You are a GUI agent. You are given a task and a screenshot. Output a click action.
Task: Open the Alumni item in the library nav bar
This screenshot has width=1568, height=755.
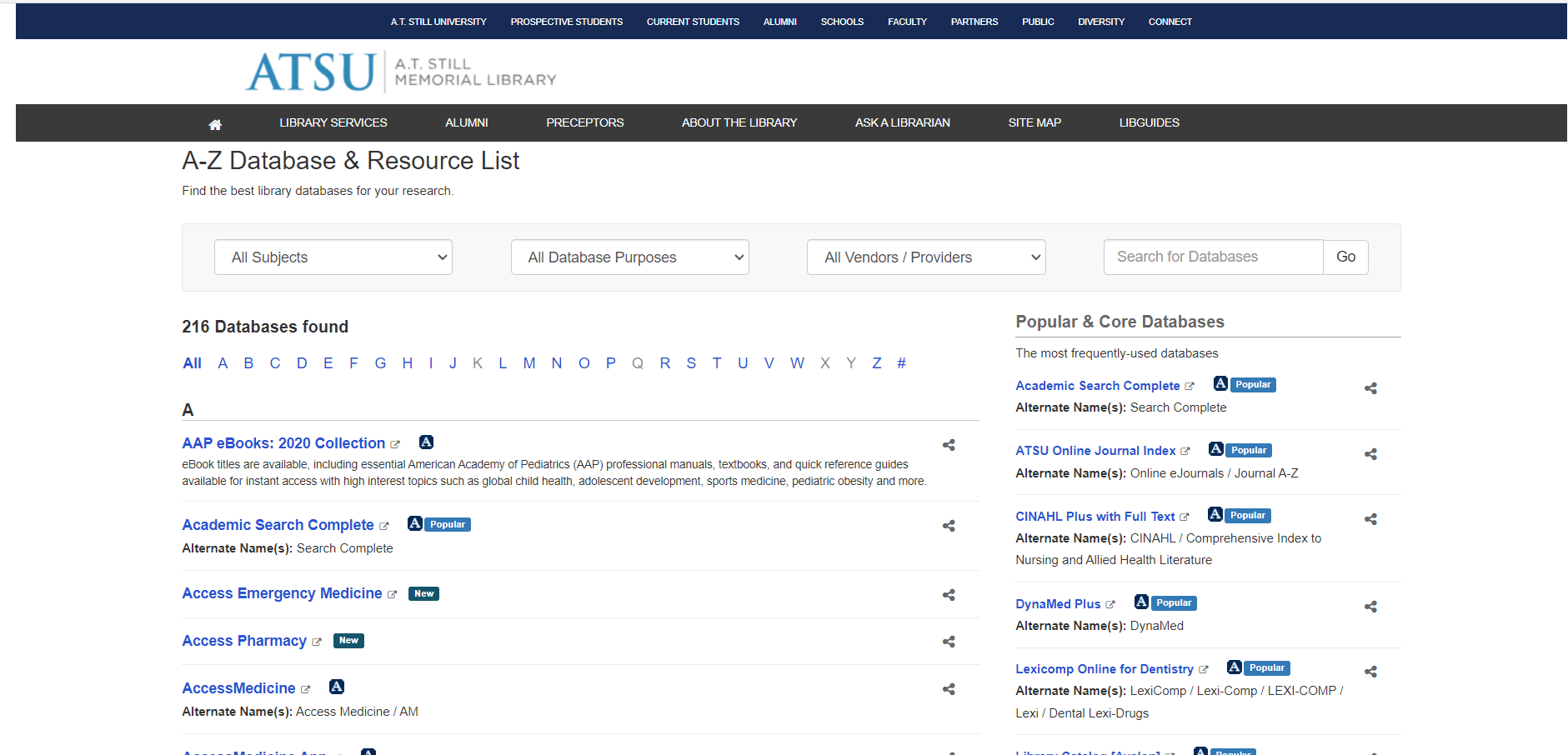point(467,122)
